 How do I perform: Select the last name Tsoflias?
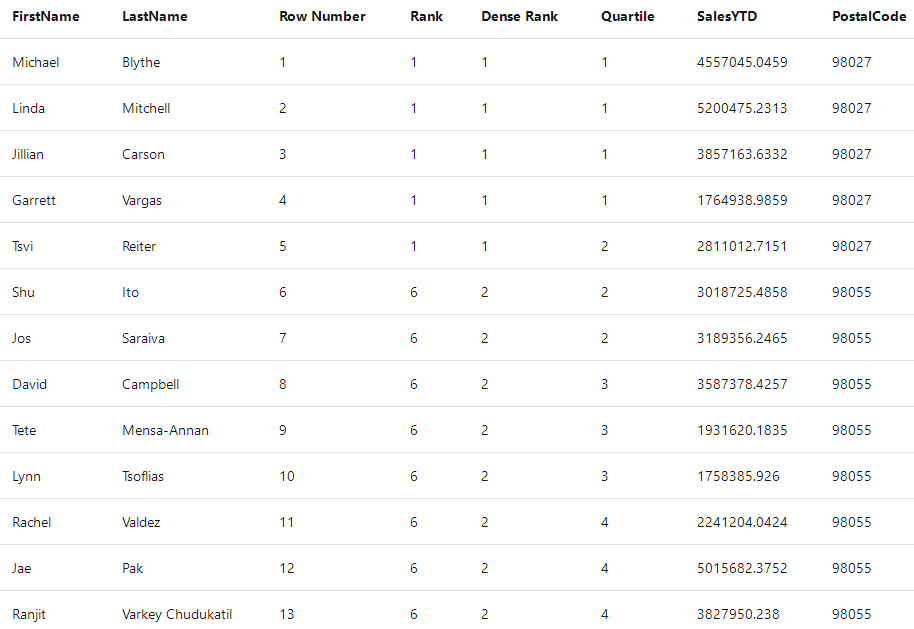[x=143, y=477]
